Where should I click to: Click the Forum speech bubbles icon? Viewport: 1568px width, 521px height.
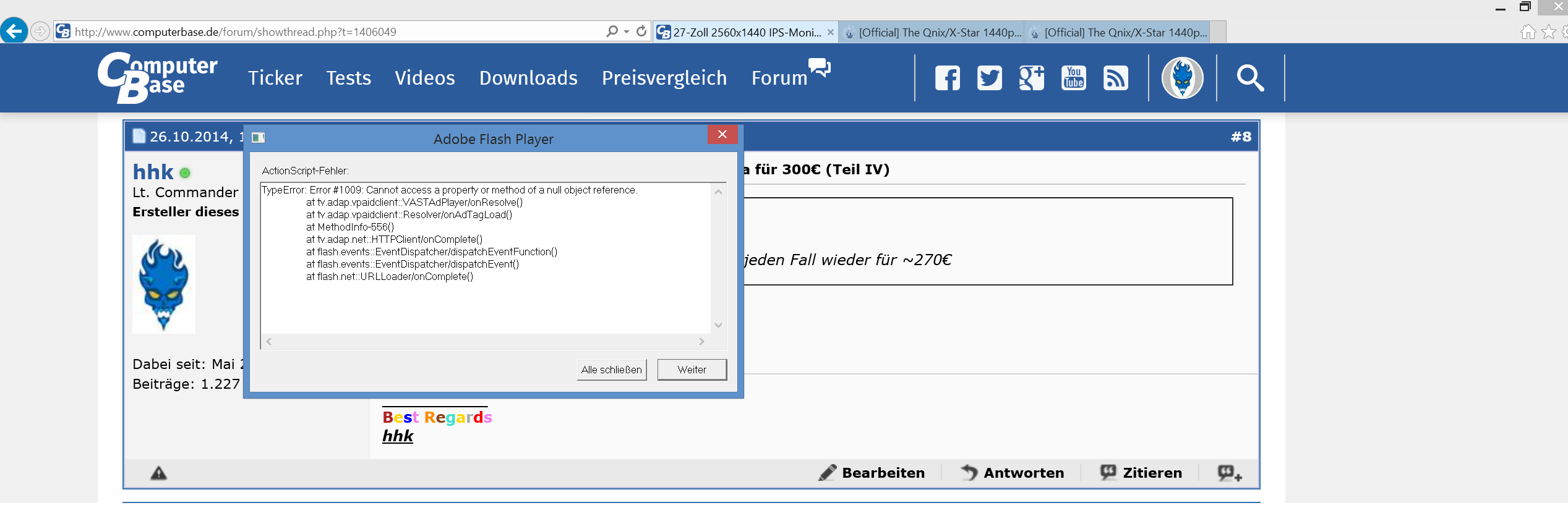820,67
